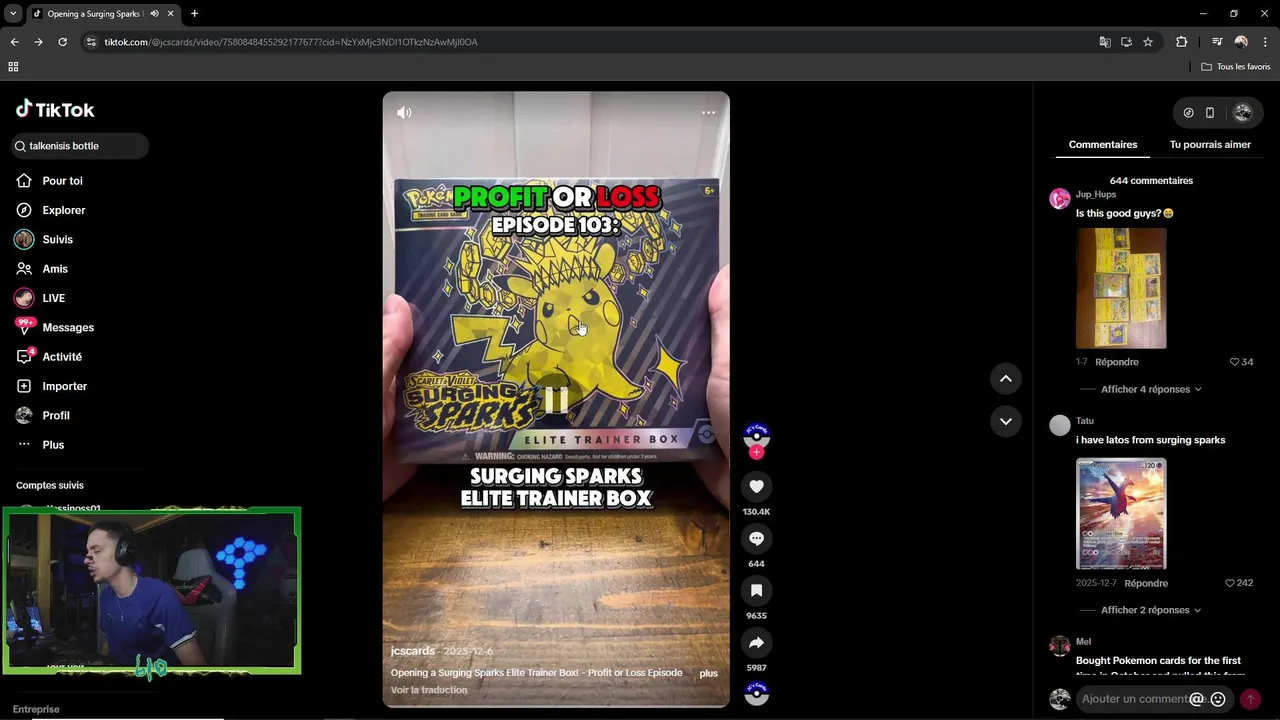Open Jup_Hups comment card photo

(x=1121, y=288)
